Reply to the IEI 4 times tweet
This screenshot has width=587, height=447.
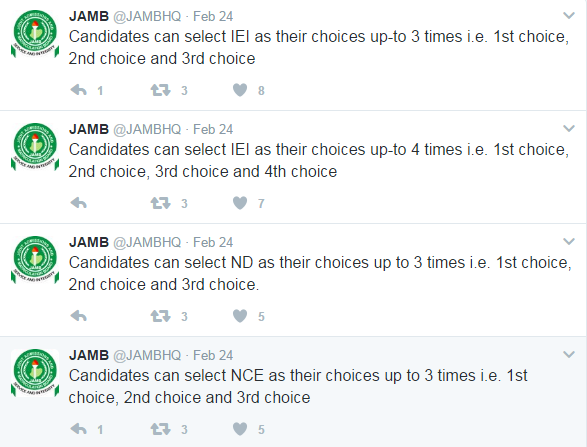[x=79, y=203]
